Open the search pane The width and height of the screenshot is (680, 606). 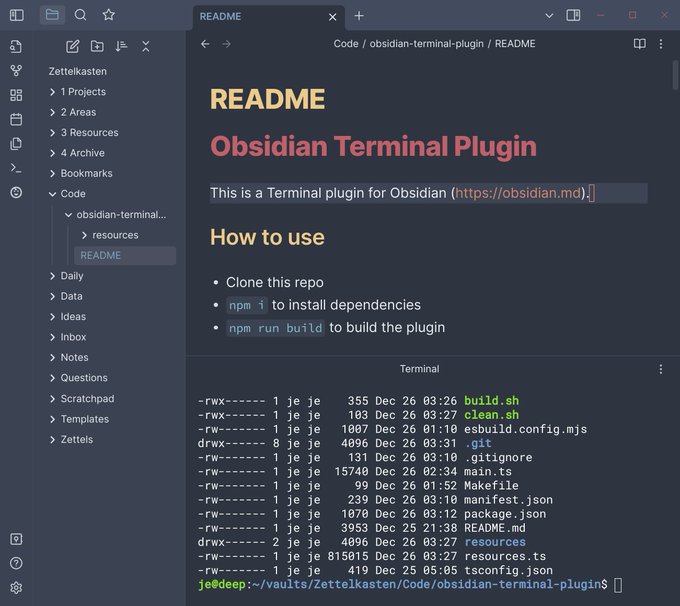[x=80, y=15]
